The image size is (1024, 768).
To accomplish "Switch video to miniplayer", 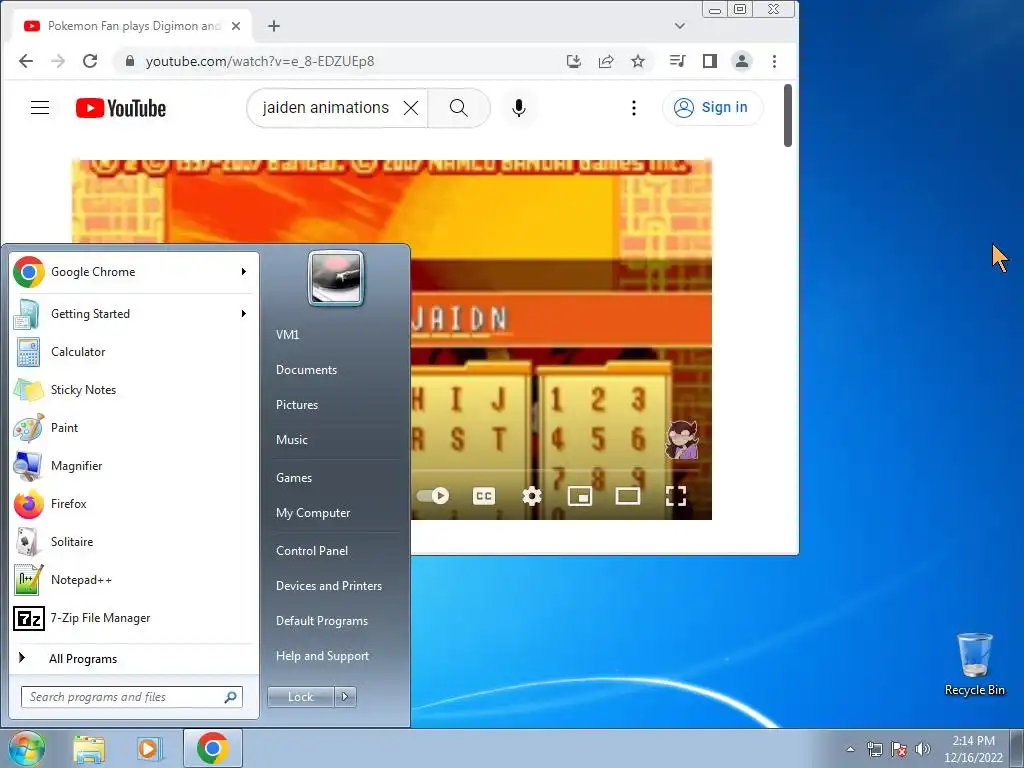I will [580, 496].
